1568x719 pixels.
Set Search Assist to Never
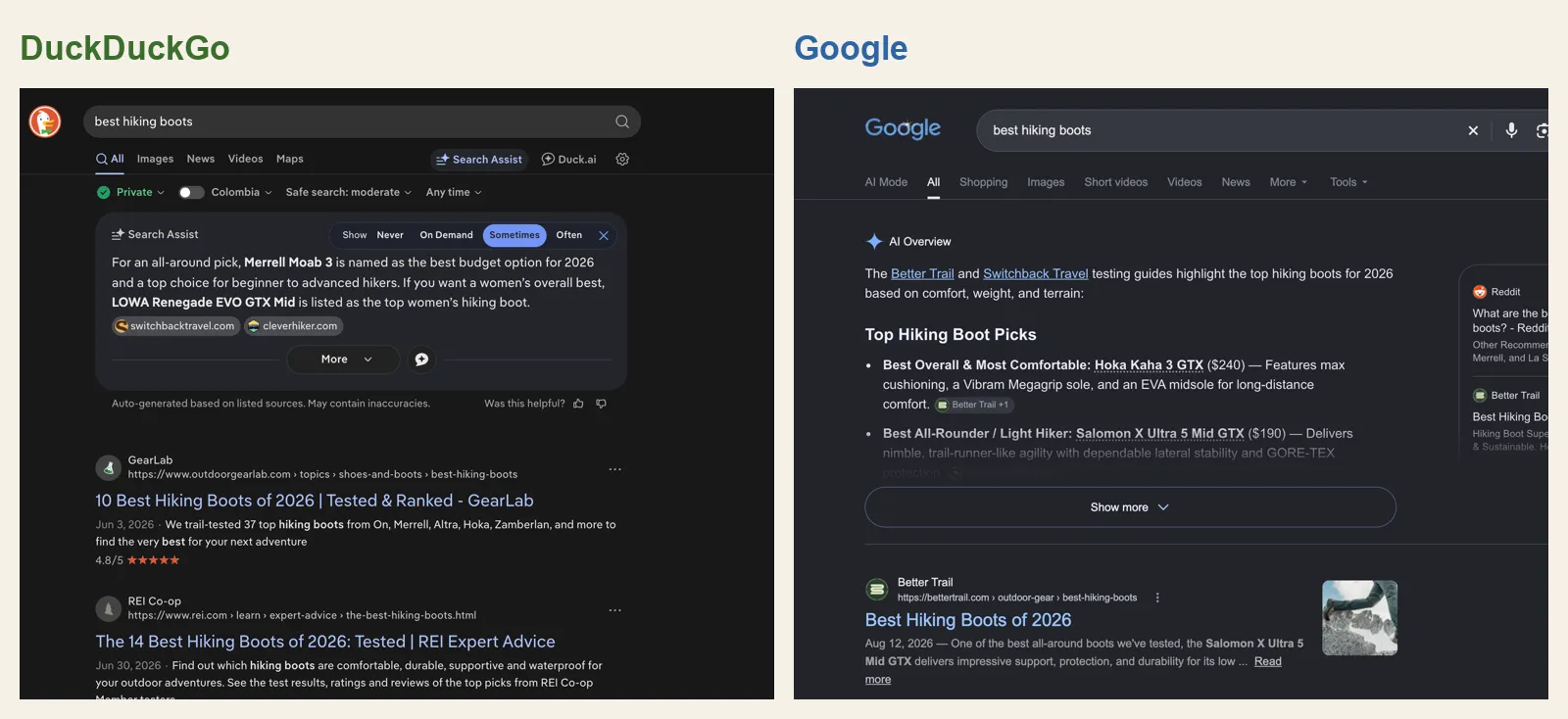tap(390, 235)
